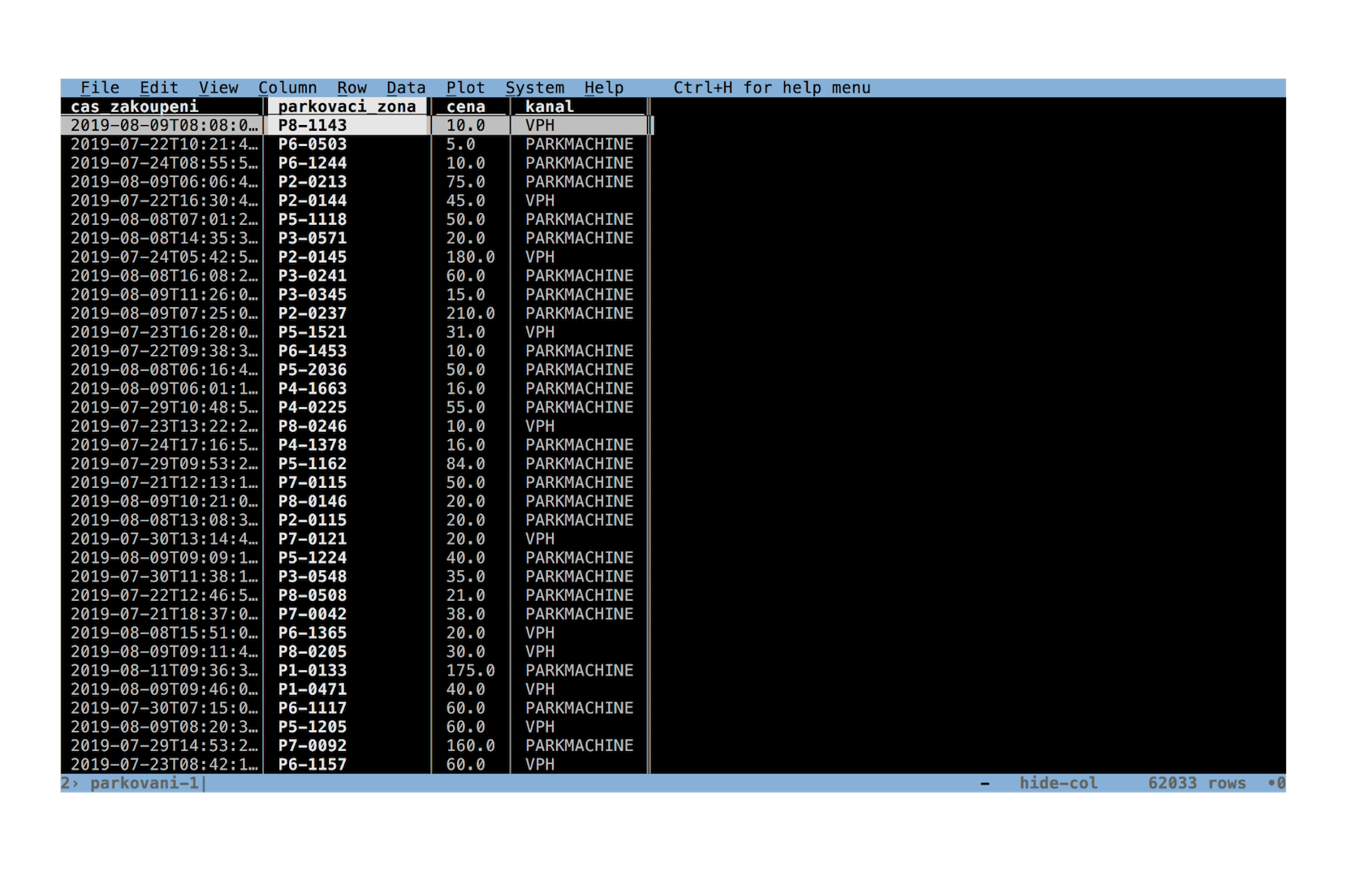Click the cena value 84.0
The height and width of the screenshot is (877, 1372).
point(466,464)
